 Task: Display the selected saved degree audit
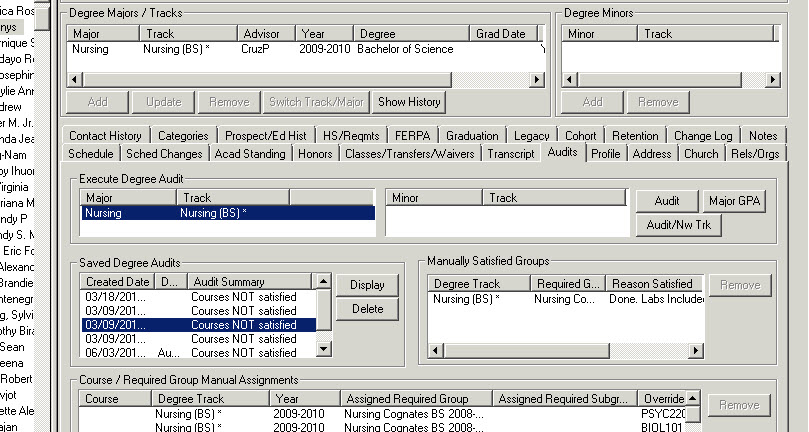click(367, 285)
